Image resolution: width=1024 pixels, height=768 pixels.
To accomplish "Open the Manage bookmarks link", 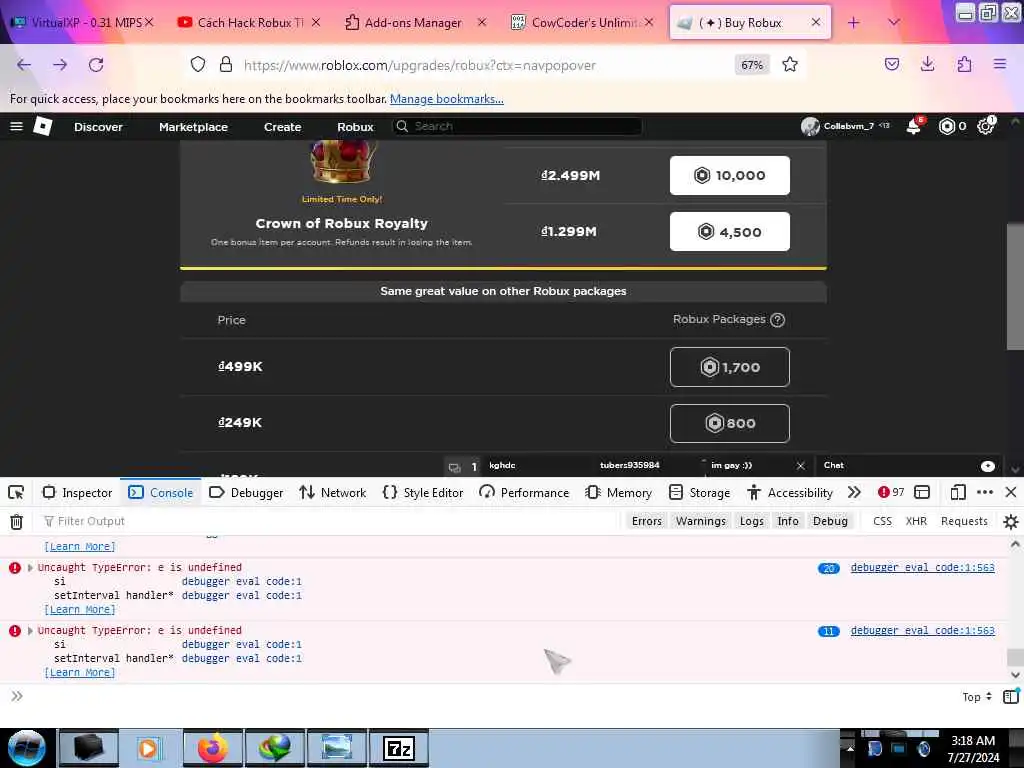I will (x=447, y=99).
